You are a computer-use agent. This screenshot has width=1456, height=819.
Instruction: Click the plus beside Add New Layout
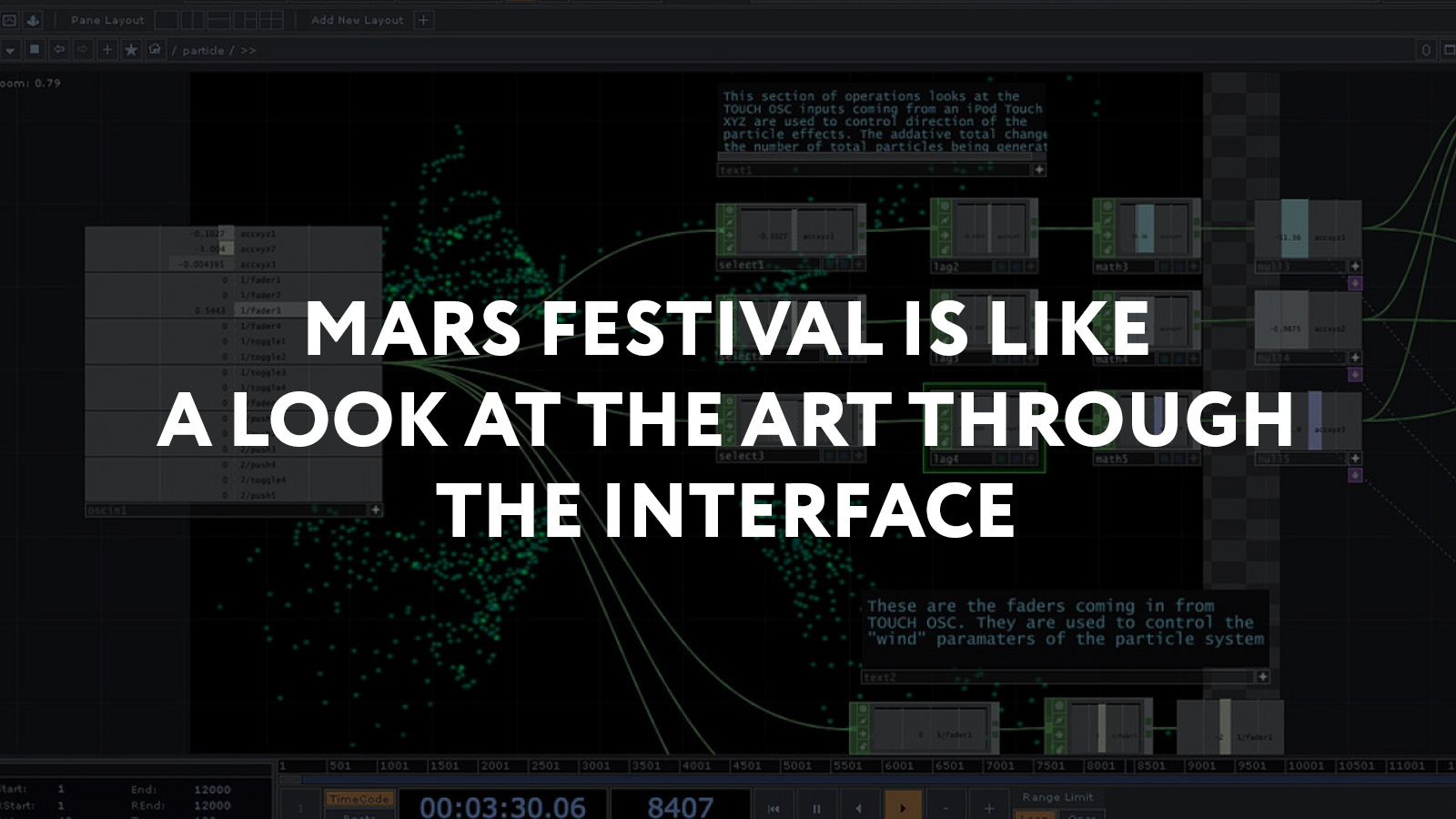click(x=423, y=19)
